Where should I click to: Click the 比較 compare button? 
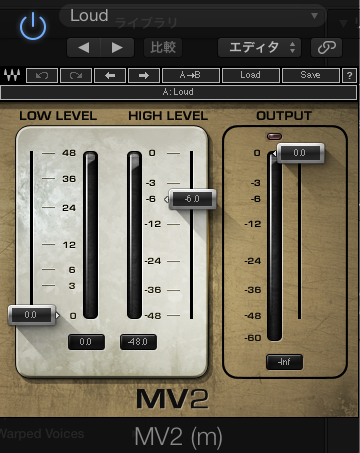point(163,47)
